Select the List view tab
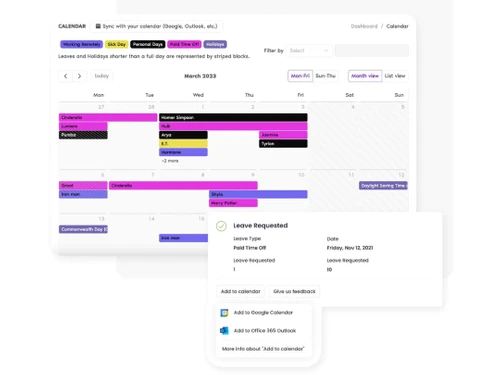Image resolution: width=500 pixels, height=375 pixels. click(395, 76)
